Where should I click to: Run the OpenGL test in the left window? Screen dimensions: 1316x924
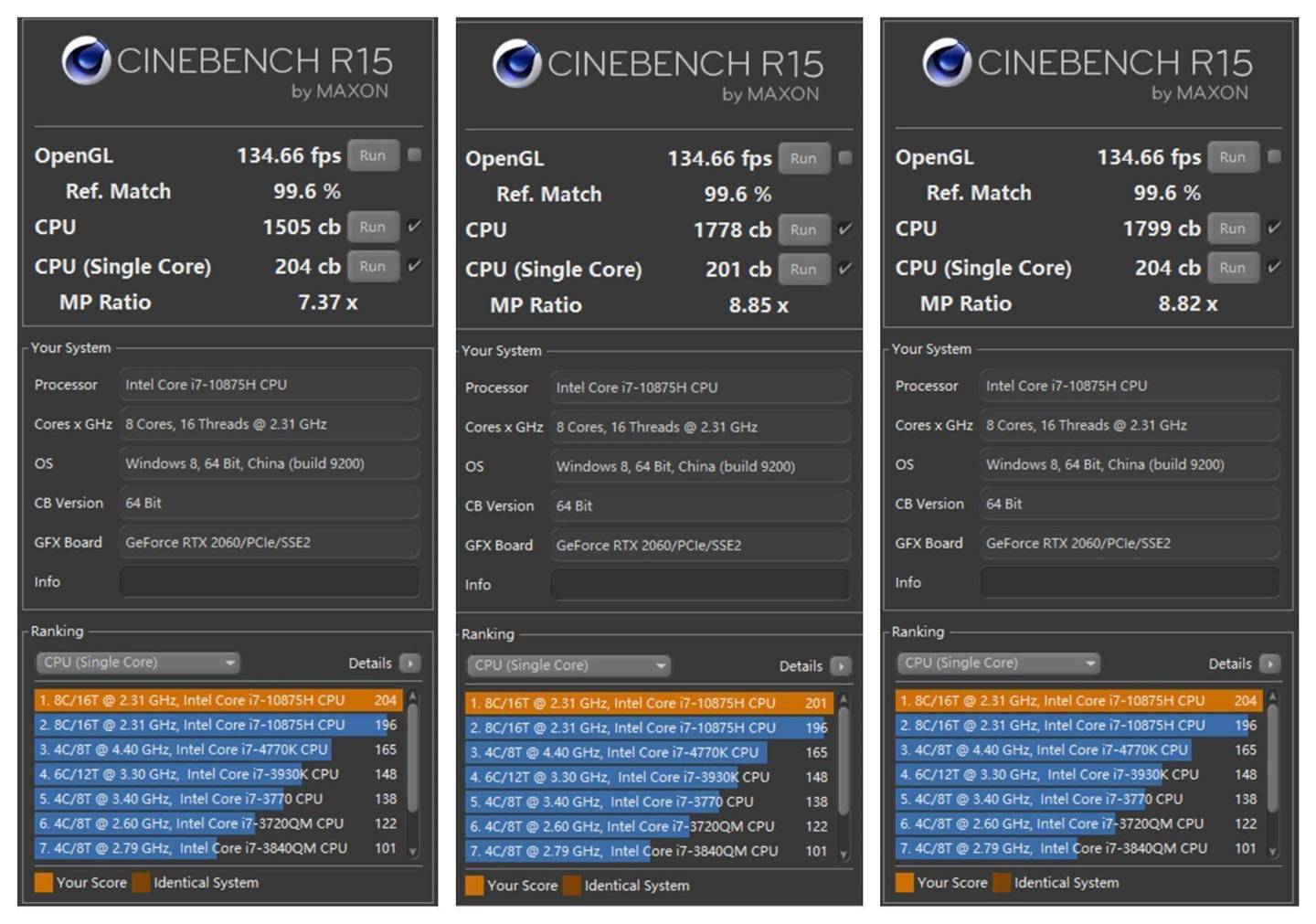click(x=373, y=155)
